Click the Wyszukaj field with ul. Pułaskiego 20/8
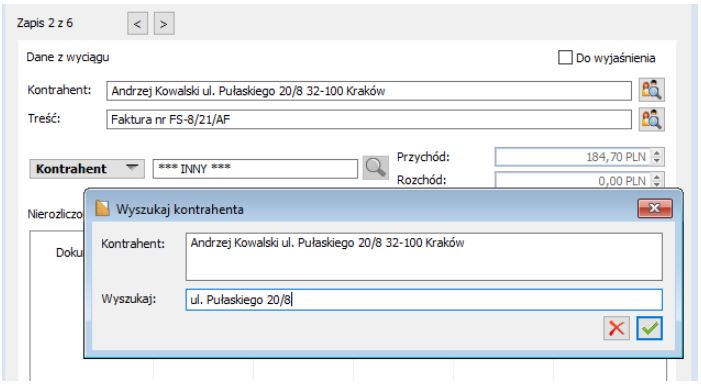Screen dimensions: 701x386 coord(424,300)
